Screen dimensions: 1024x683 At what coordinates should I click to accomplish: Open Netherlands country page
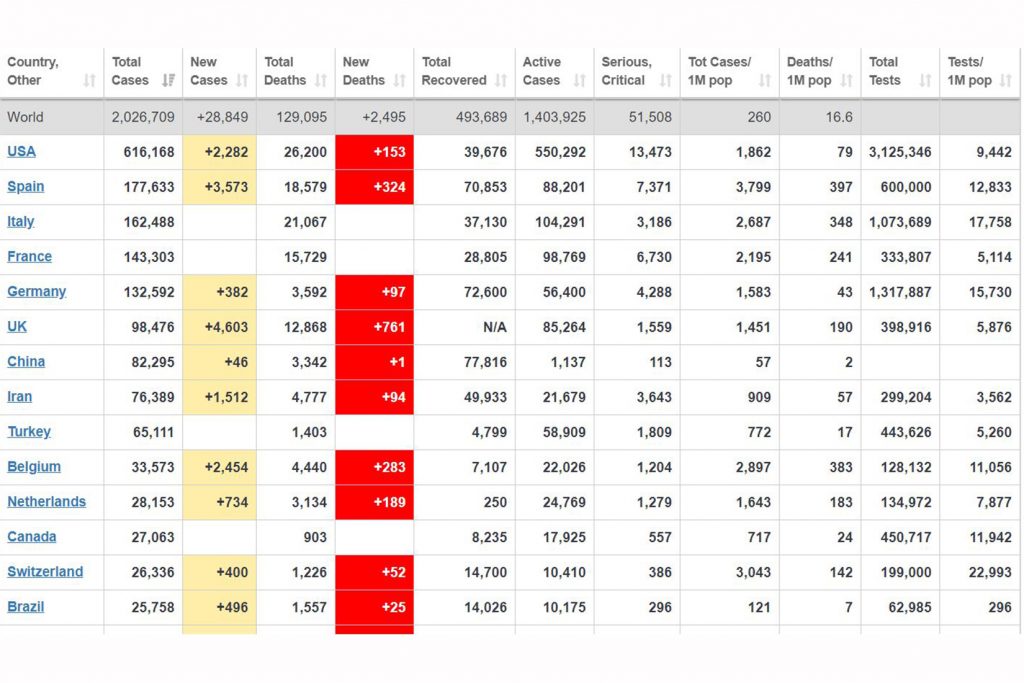(46, 501)
